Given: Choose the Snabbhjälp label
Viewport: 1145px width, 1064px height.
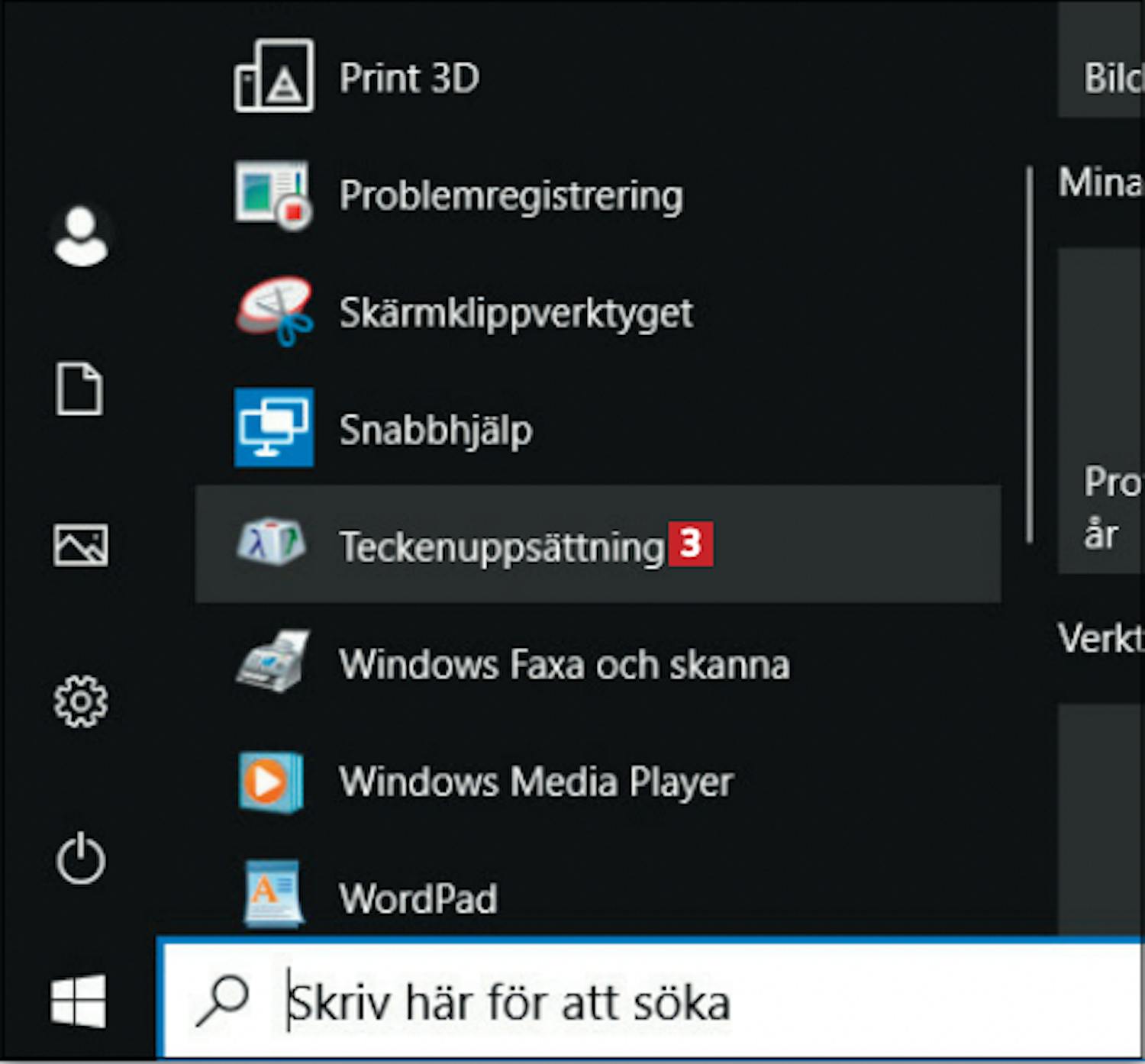Looking at the screenshot, I should pos(436,431).
